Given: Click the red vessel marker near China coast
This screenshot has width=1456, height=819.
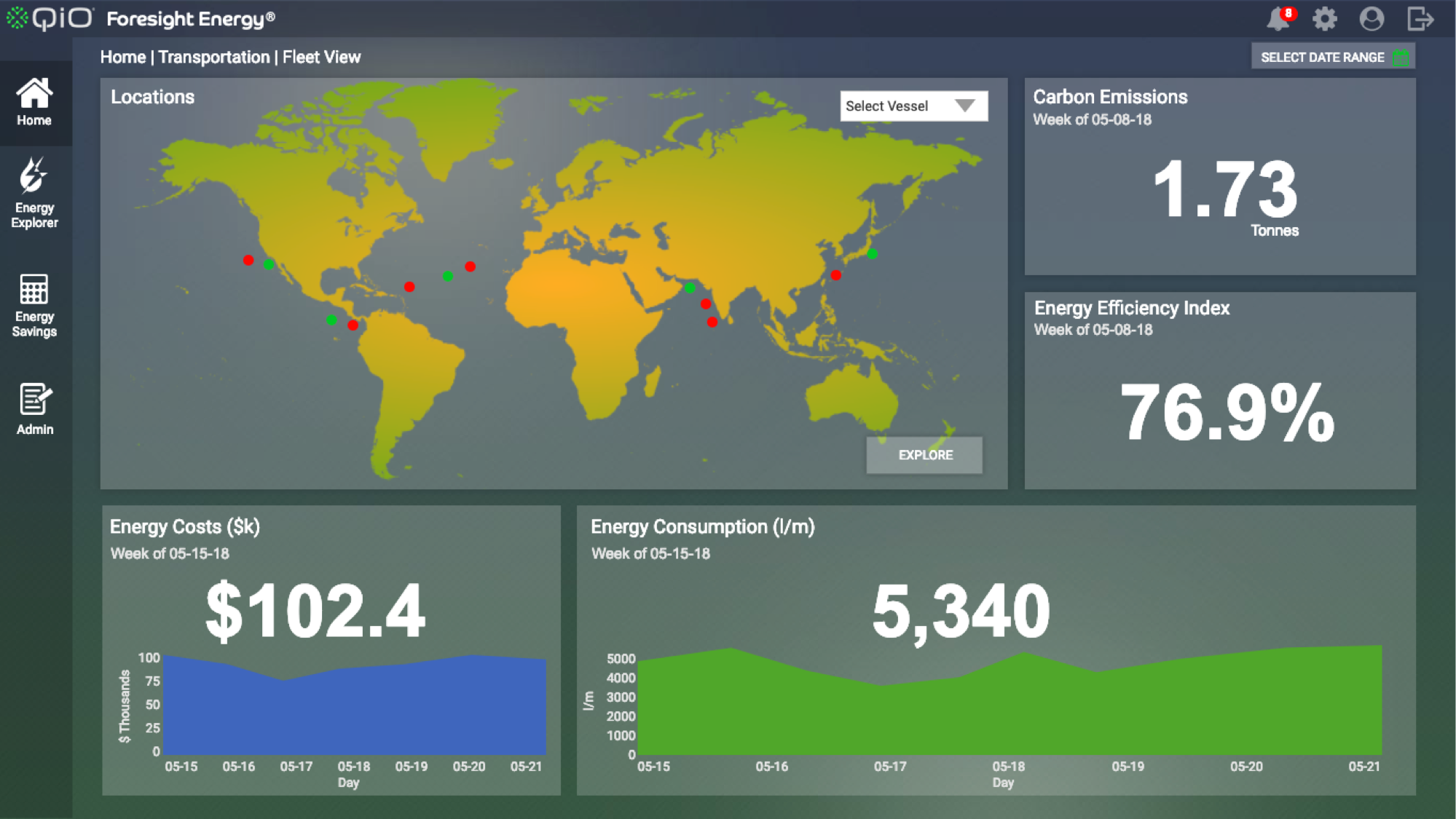Looking at the screenshot, I should [x=836, y=275].
